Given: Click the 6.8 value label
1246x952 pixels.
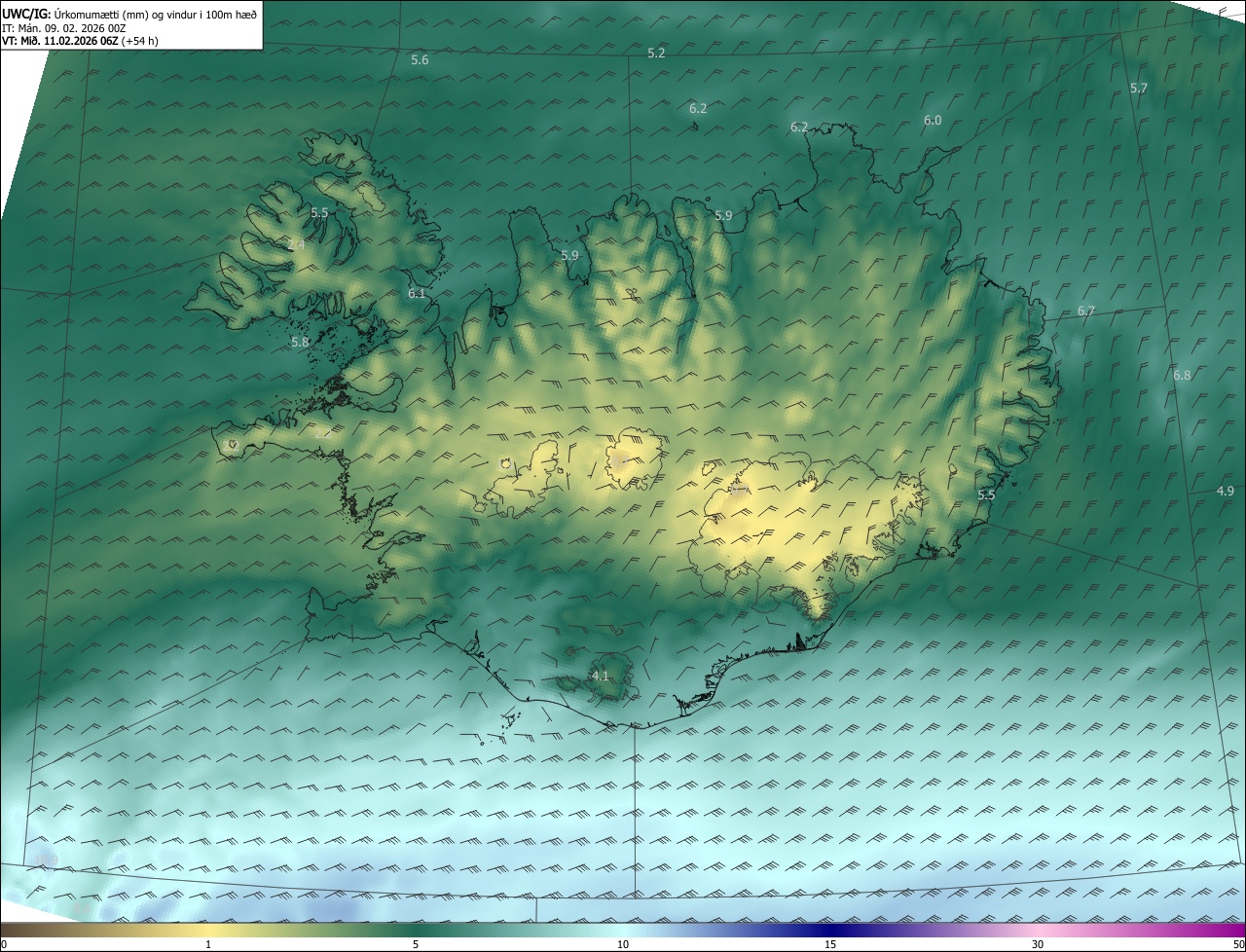Looking at the screenshot, I should tap(1182, 376).
